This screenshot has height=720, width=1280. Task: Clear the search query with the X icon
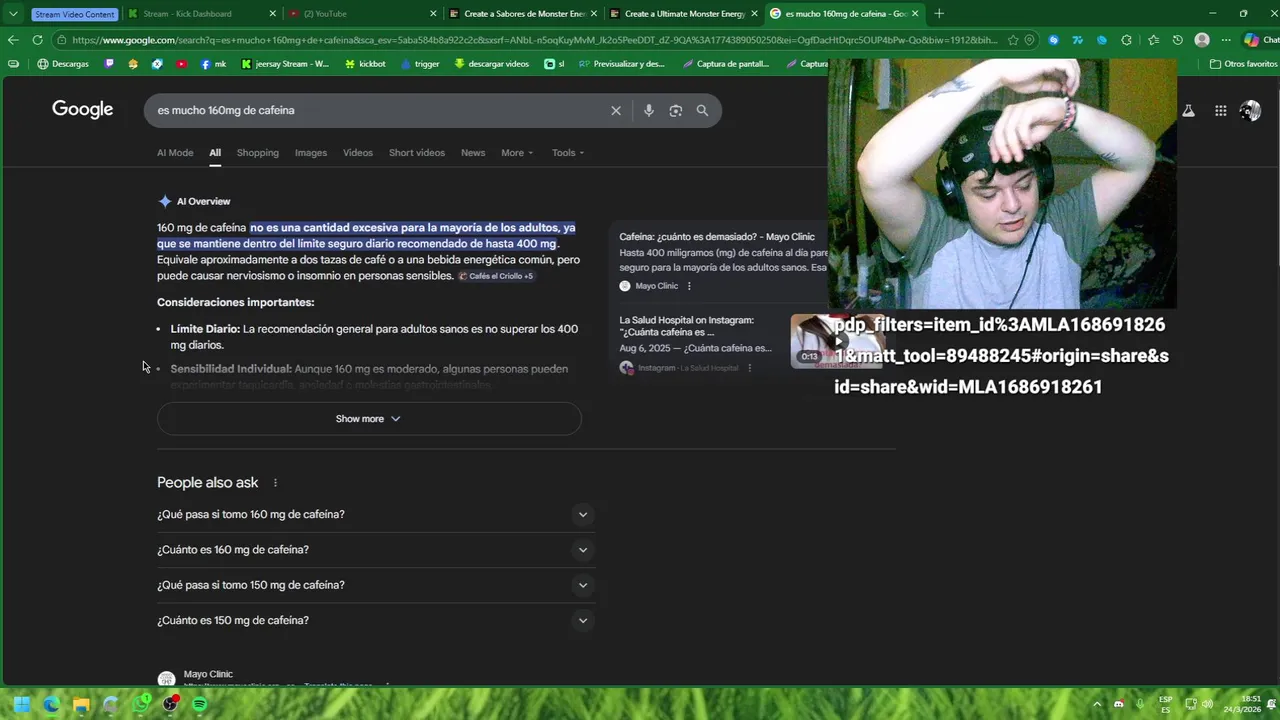pos(616,111)
